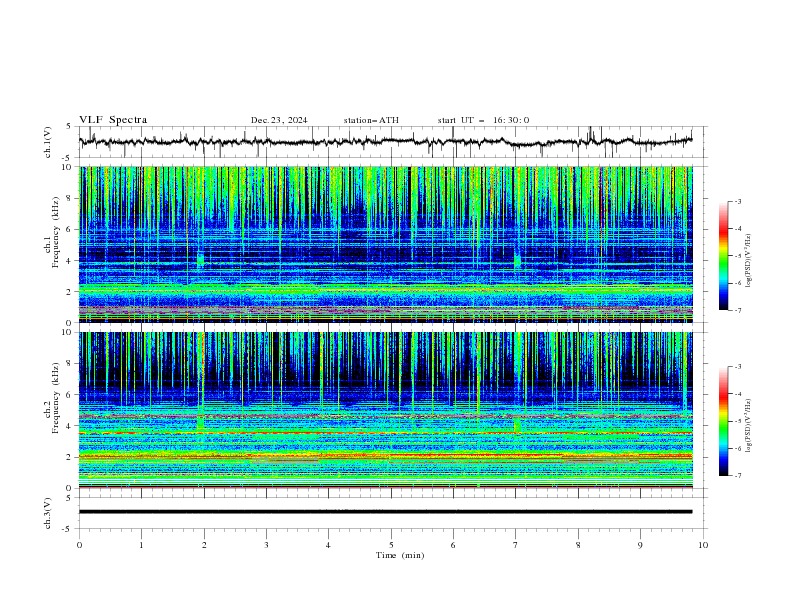
Task: Click time axis tick label '0'
Action: coord(79,545)
